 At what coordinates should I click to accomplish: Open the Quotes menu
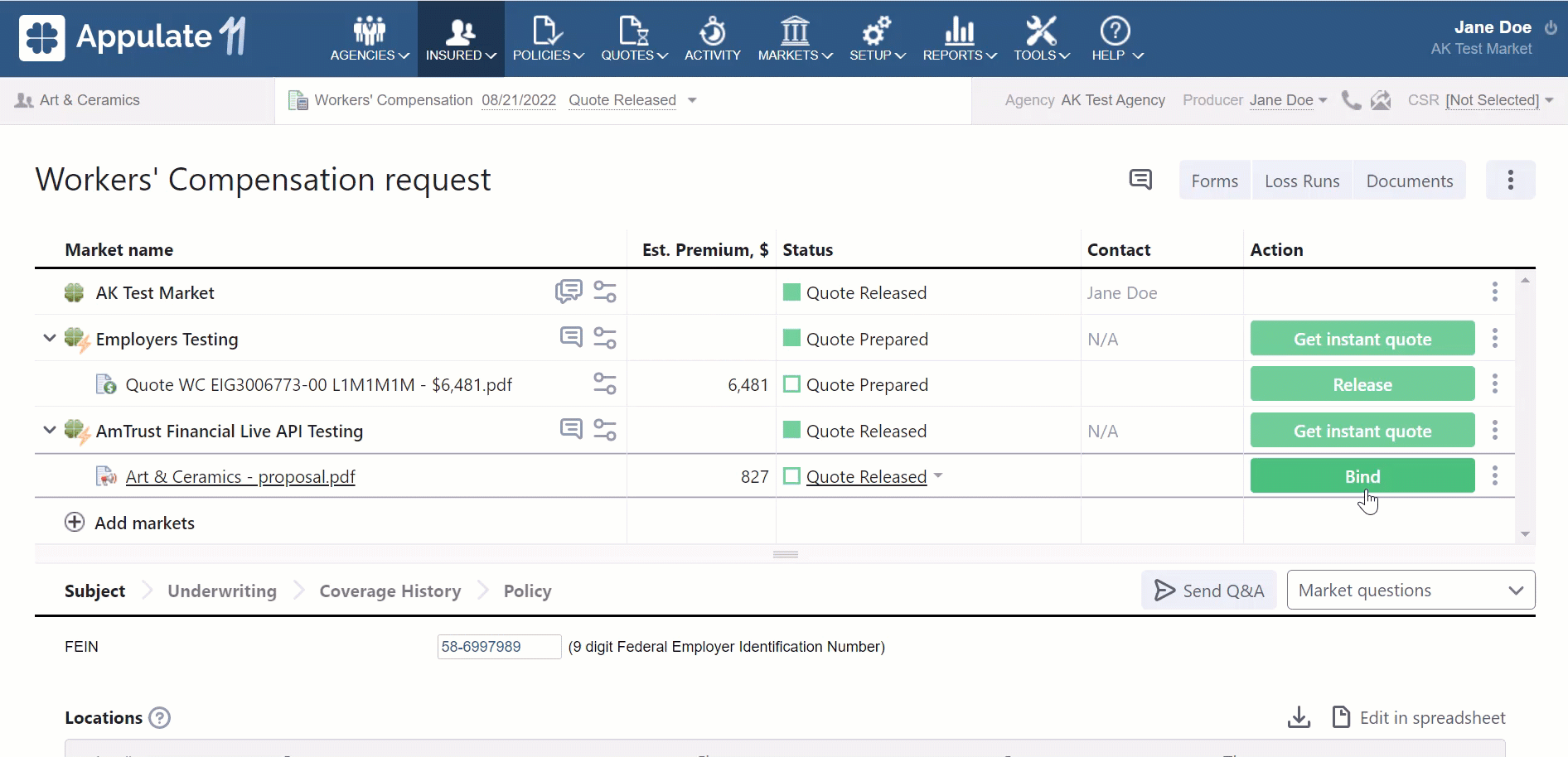pyautogui.click(x=634, y=39)
